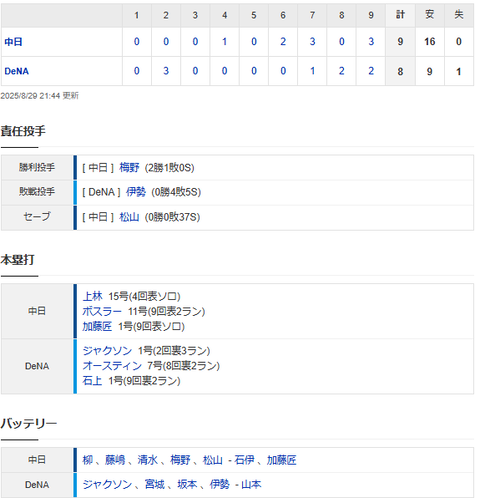
Task: Open ジャクソン link in DeNA battery row
Action: [x=107, y=484]
